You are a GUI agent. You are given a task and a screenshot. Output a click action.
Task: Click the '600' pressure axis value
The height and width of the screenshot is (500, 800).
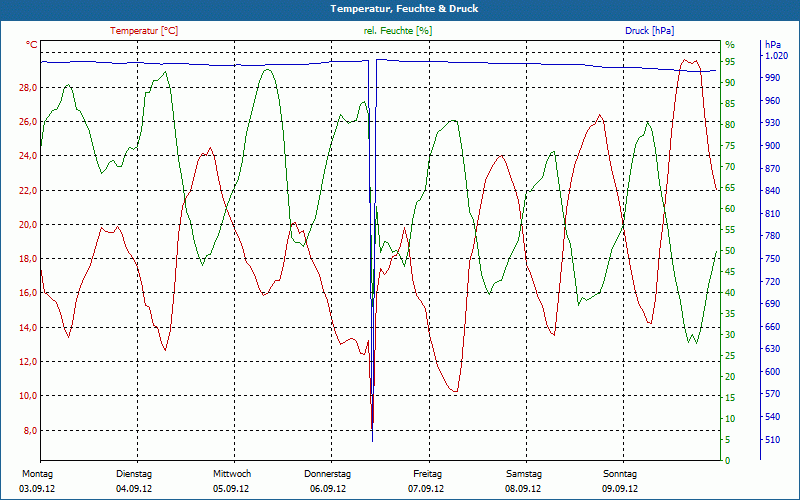(x=772, y=372)
